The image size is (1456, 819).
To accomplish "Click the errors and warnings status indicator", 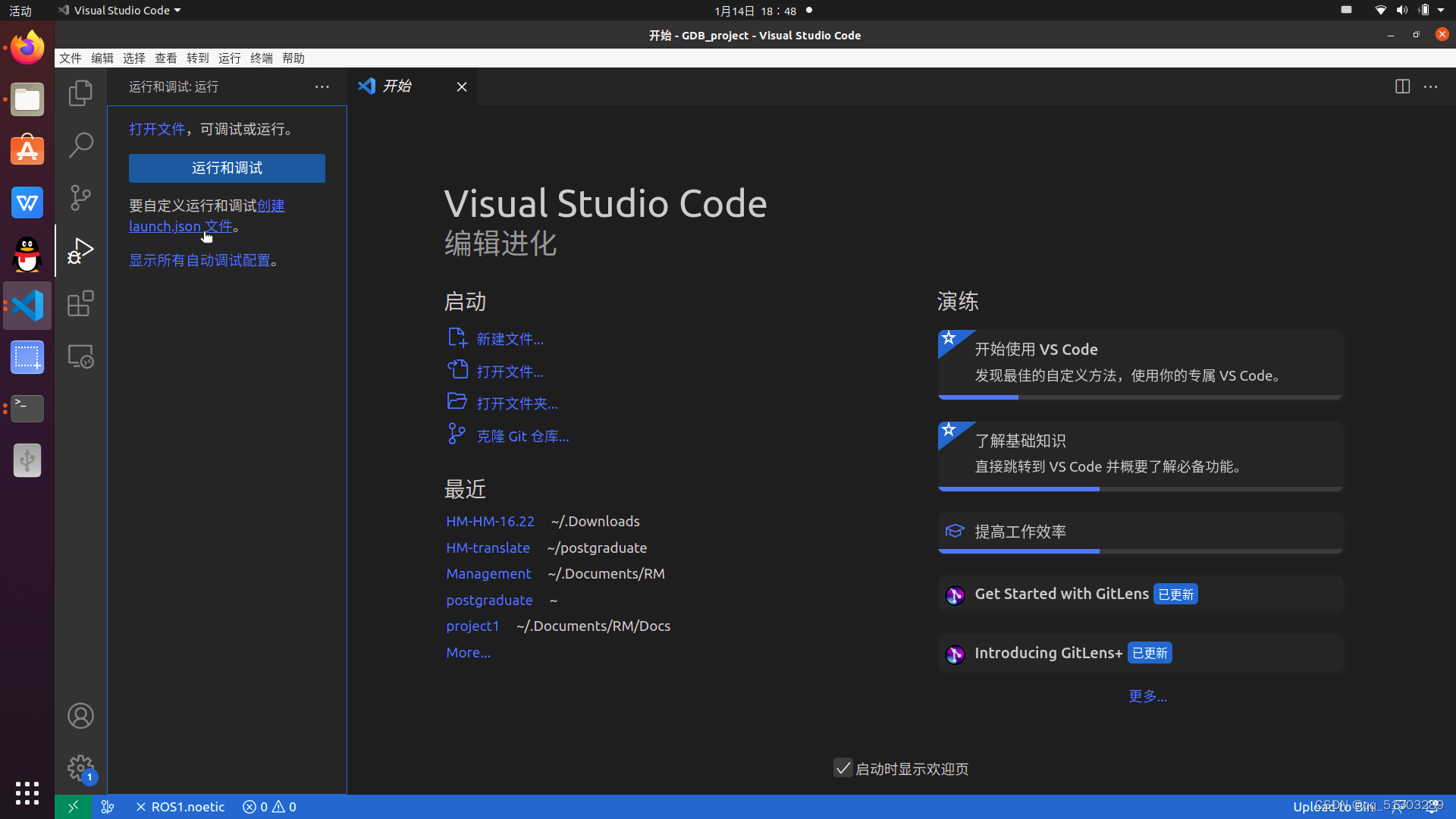I will 269,807.
